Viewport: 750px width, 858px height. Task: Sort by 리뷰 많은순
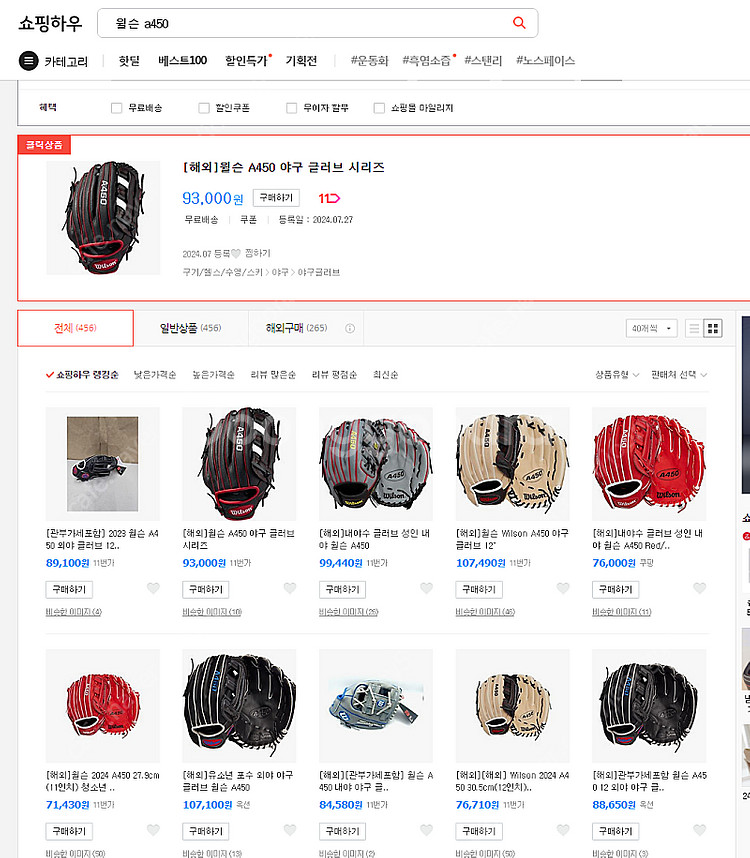[x=273, y=375]
